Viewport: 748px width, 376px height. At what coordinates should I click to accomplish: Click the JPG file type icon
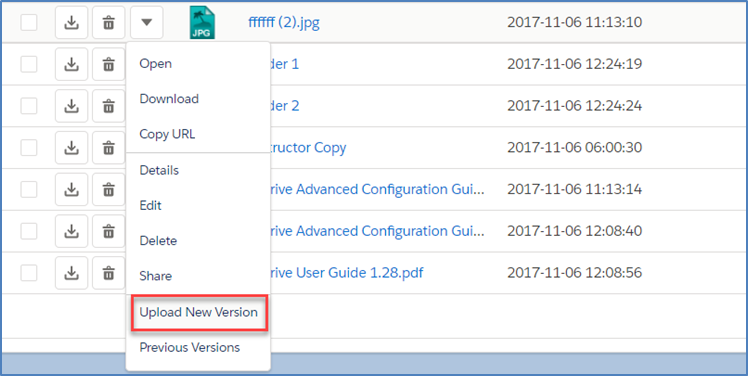click(x=202, y=22)
